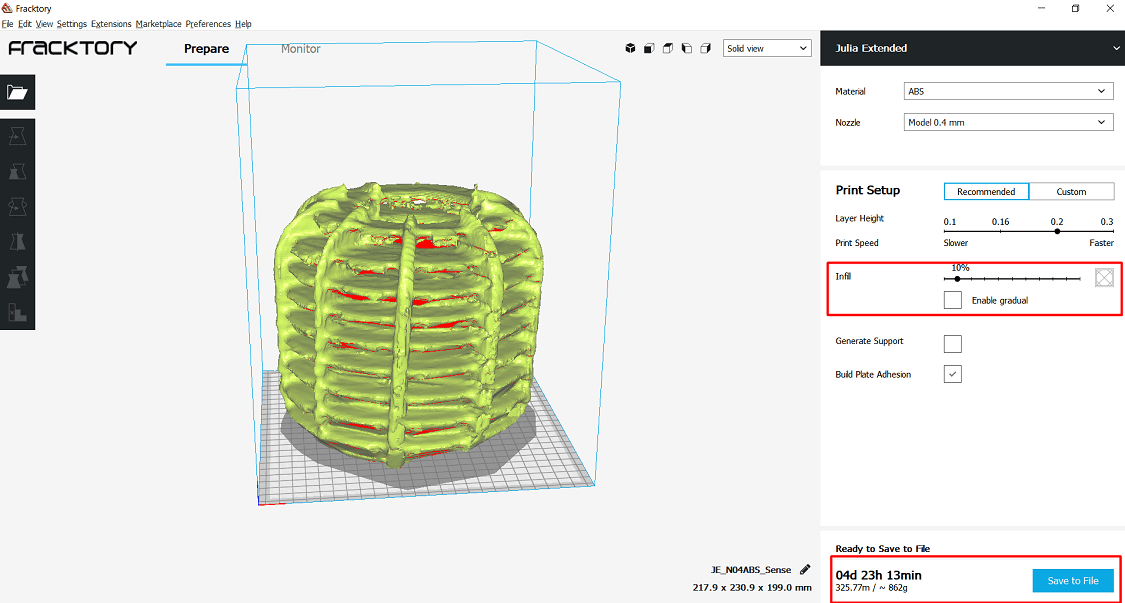Open file with the folder icon
The width and height of the screenshot is (1125, 603).
17,92
